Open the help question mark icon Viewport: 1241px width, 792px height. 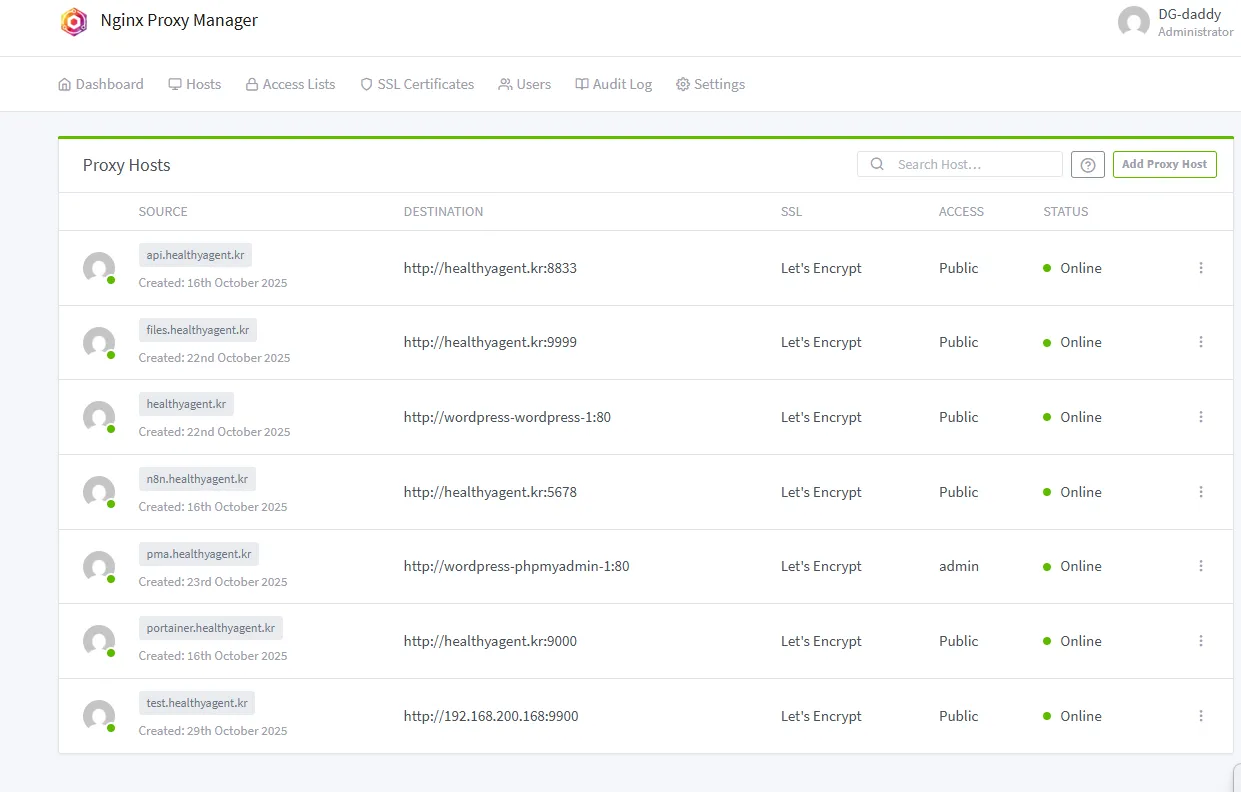[1088, 165]
